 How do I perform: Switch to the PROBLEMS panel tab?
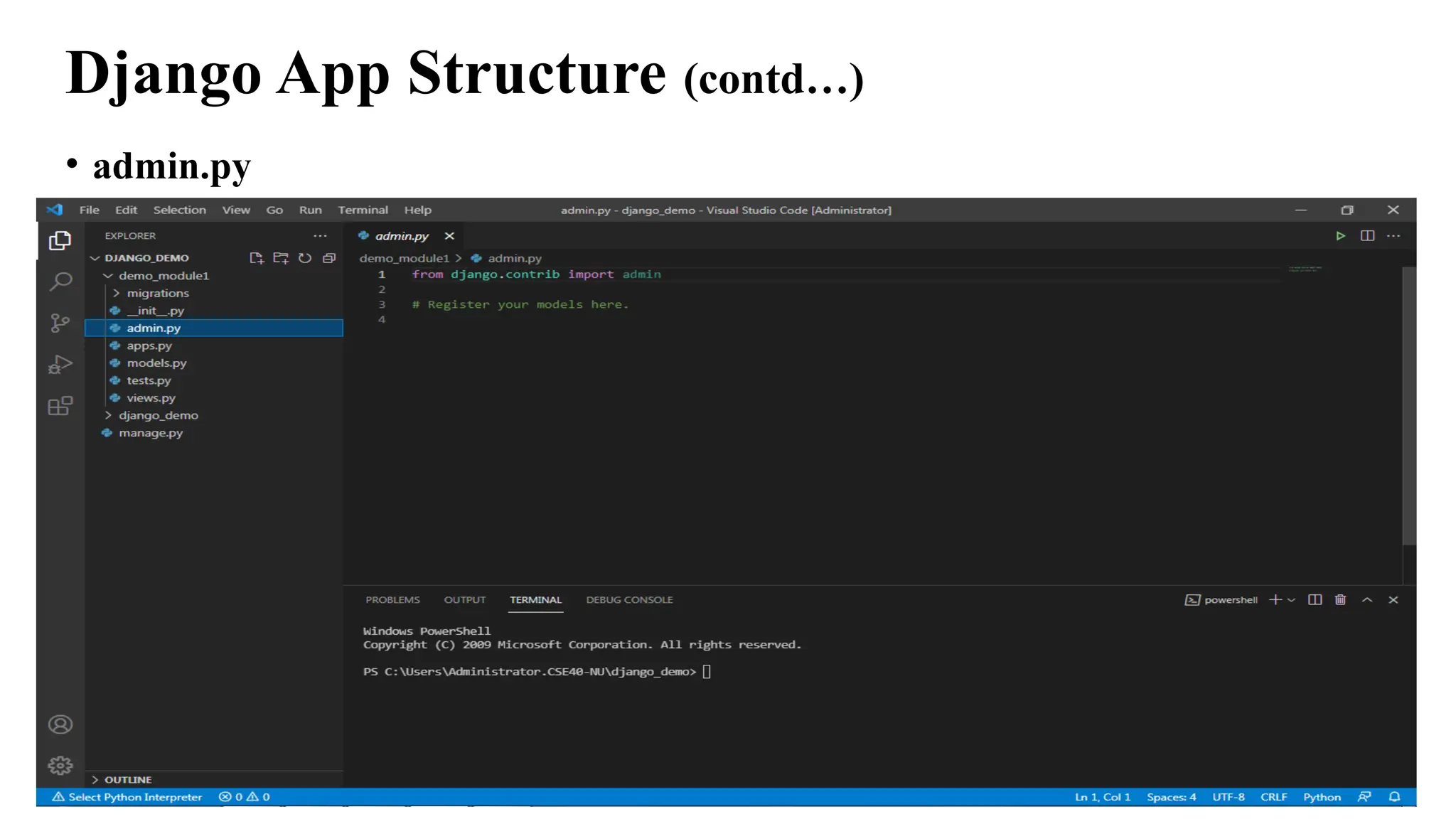pos(392,600)
